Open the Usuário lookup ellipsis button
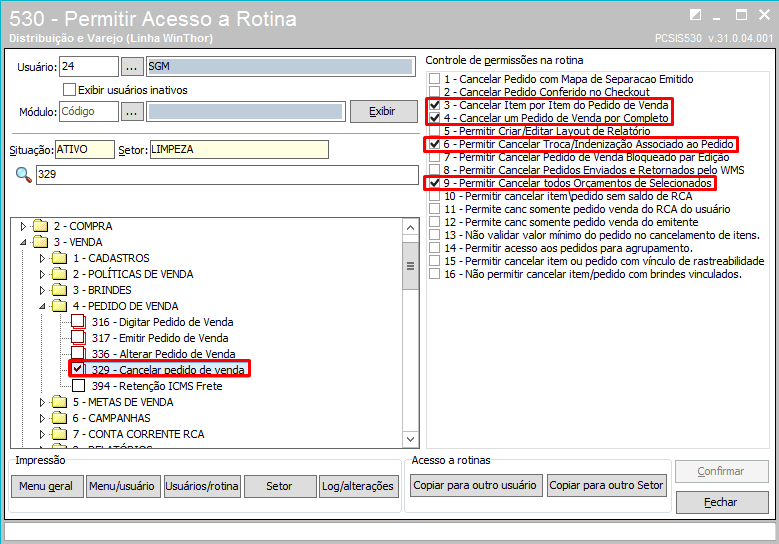This screenshot has height=544, width=779. point(132,67)
